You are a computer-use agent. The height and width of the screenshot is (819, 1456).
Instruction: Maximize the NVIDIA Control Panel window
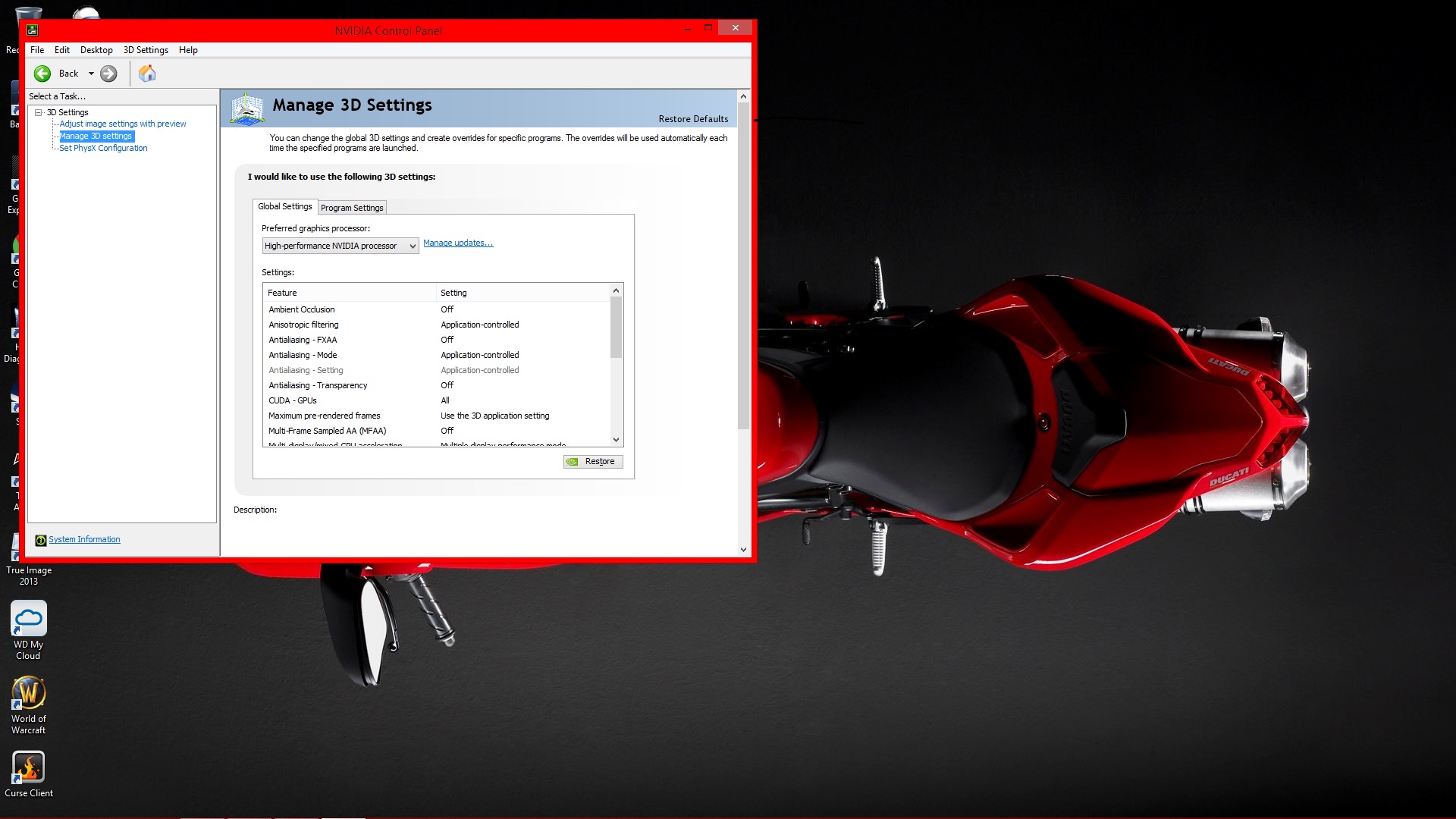click(x=708, y=28)
